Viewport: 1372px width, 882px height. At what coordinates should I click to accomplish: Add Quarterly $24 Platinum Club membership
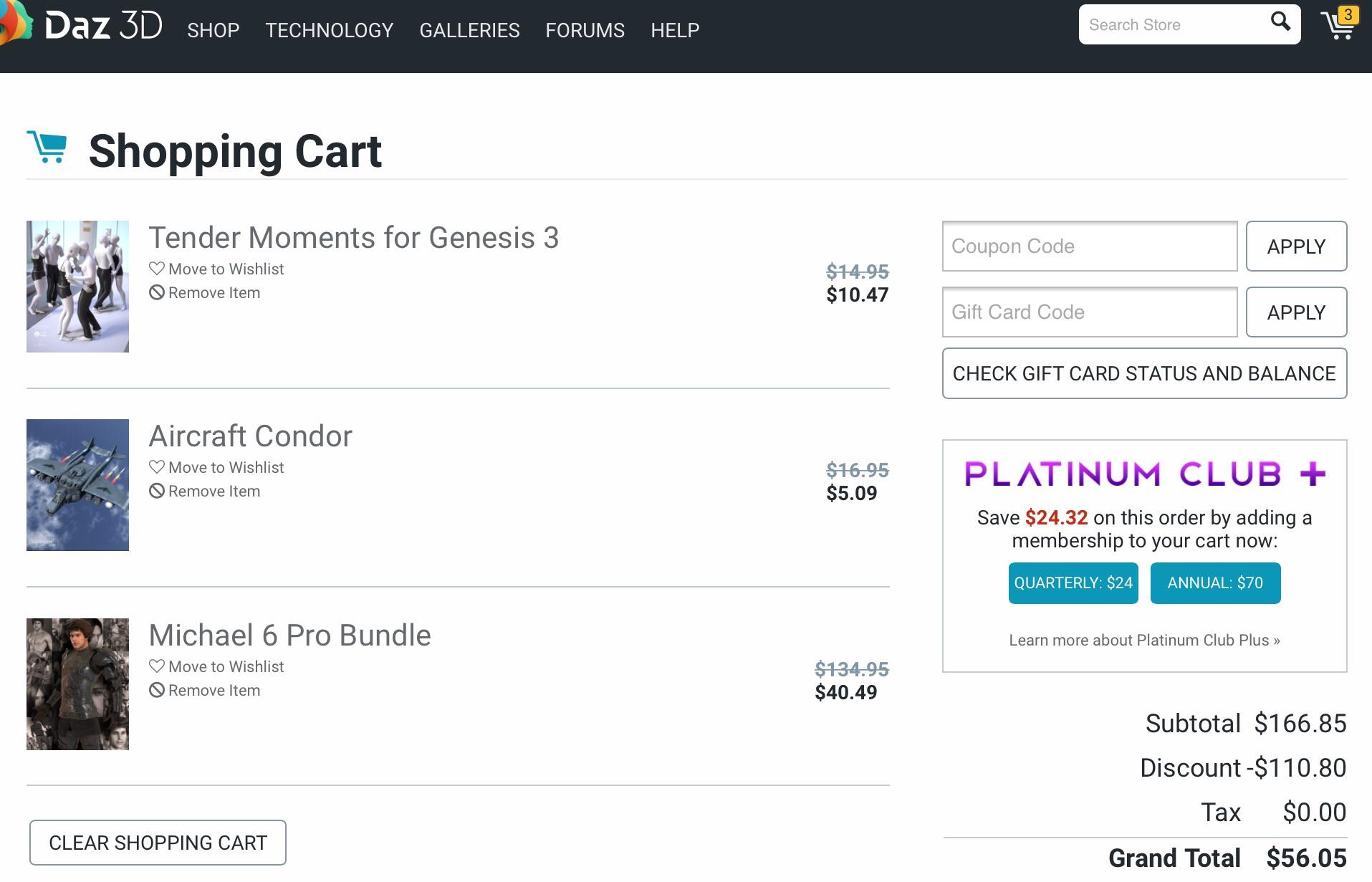1073,583
